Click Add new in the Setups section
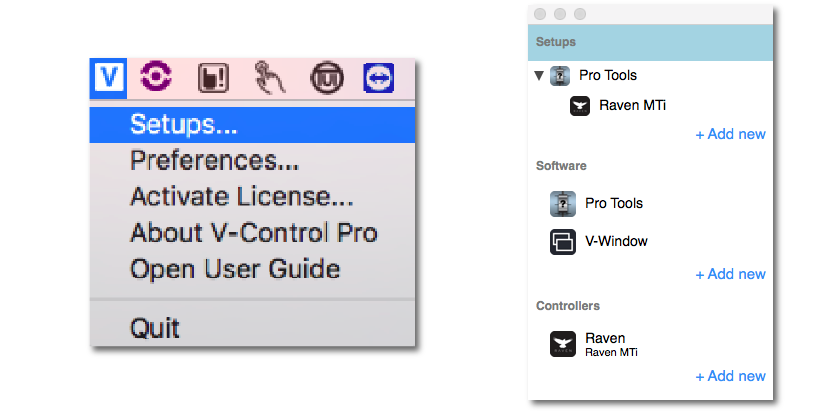Image resolution: width=831 pixels, height=411 pixels. click(x=730, y=134)
